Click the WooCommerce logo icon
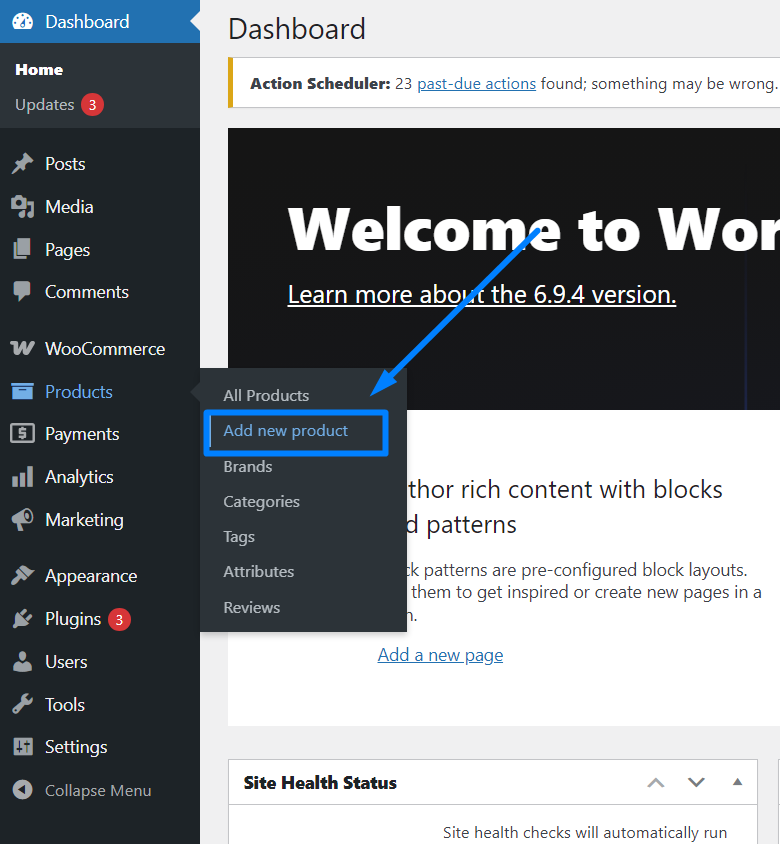This screenshot has height=844, width=780. pyautogui.click(x=22, y=348)
